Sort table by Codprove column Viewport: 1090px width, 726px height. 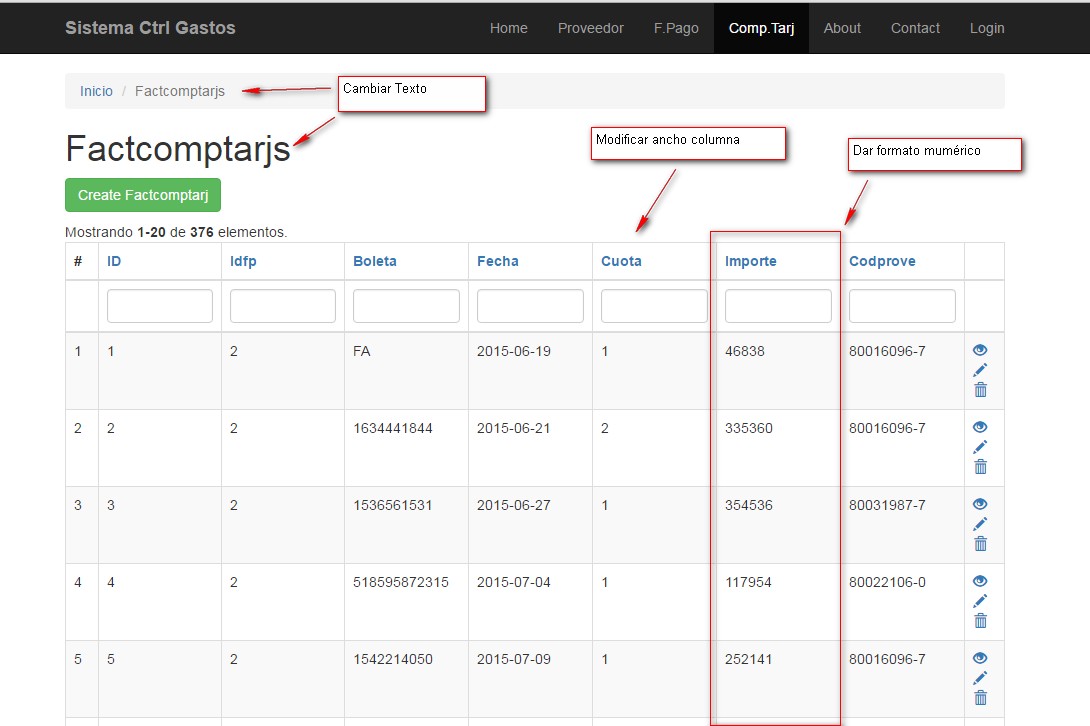pos(882,261)
